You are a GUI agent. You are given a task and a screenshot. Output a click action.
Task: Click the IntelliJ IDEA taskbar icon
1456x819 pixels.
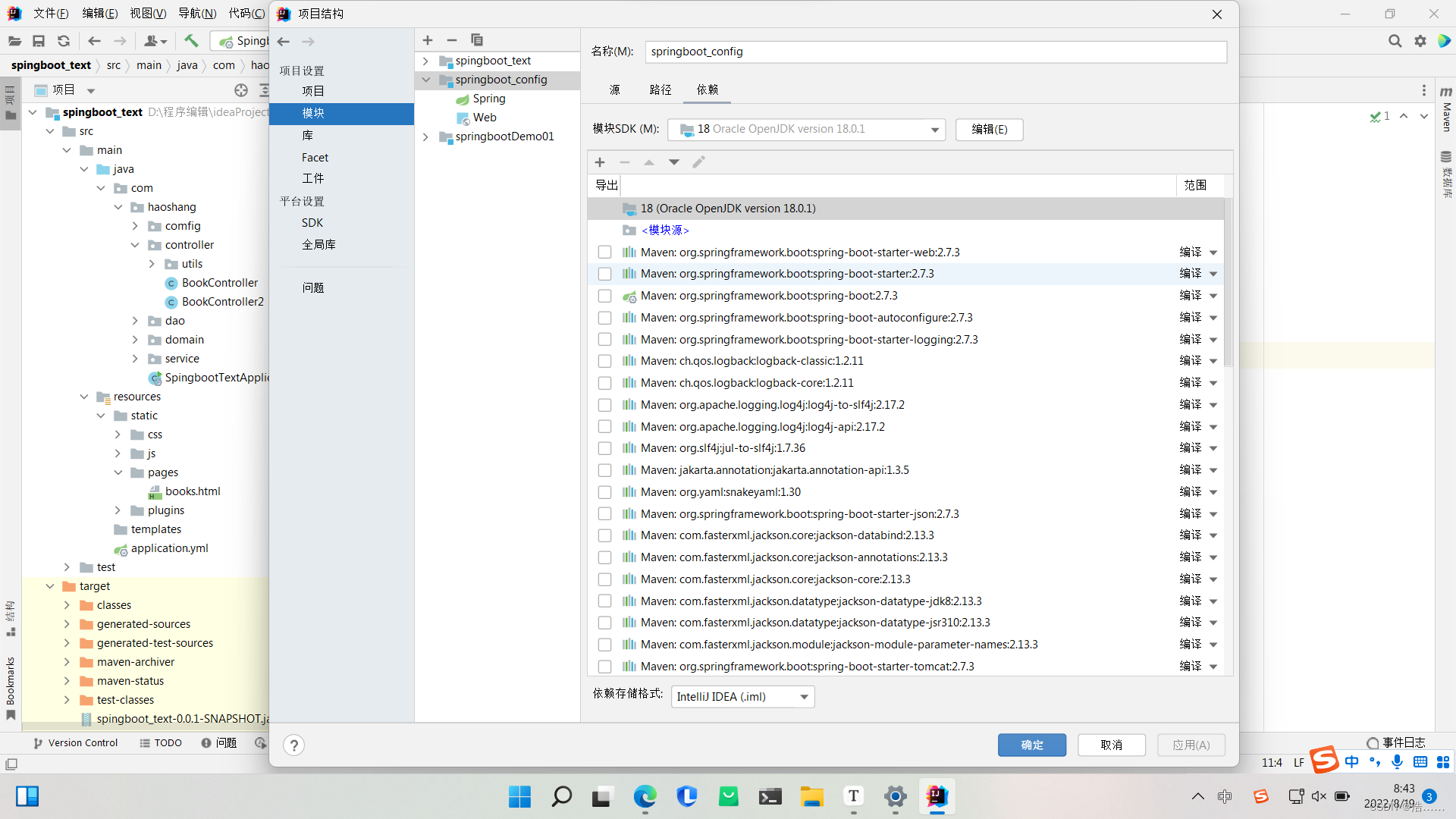coord(937,796)
